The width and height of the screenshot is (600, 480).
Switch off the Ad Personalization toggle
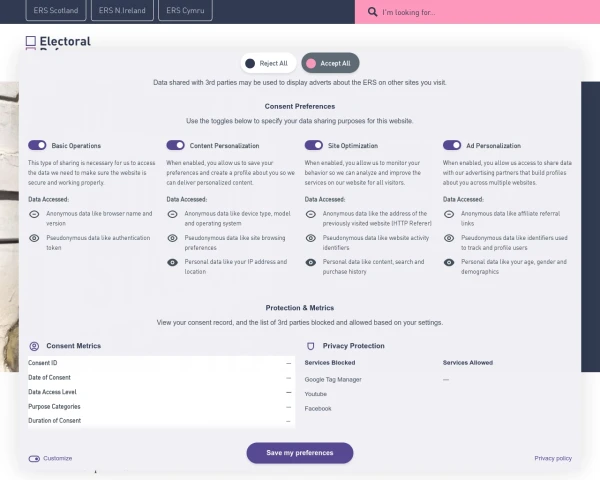click(452, 145)
